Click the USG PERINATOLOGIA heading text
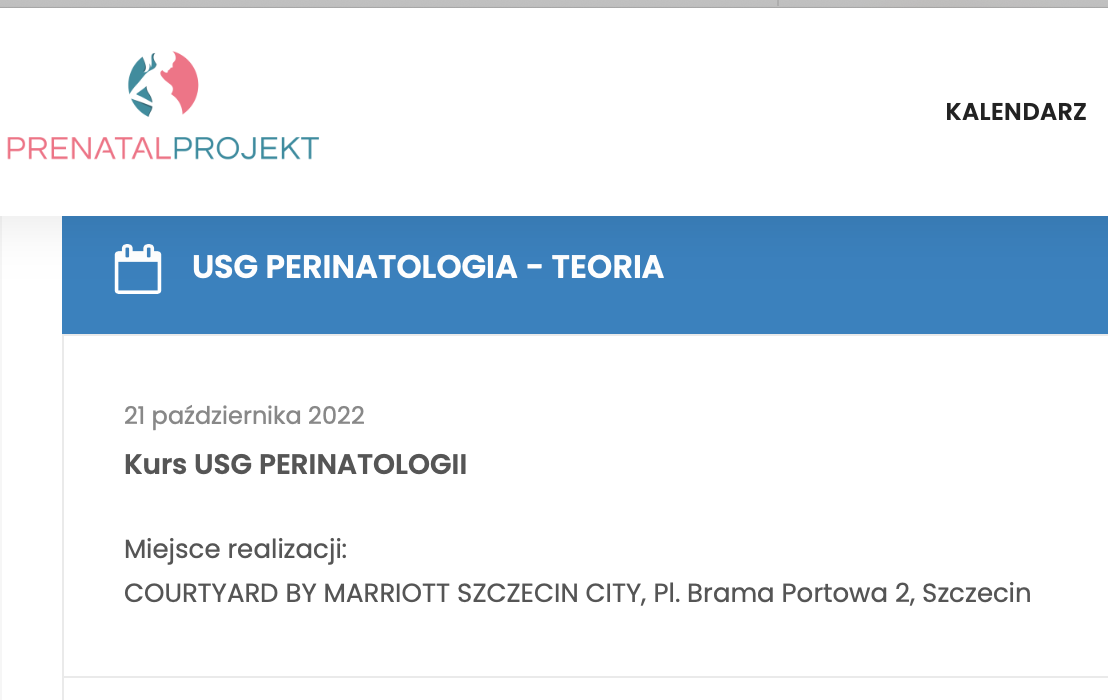 [355, 267]
